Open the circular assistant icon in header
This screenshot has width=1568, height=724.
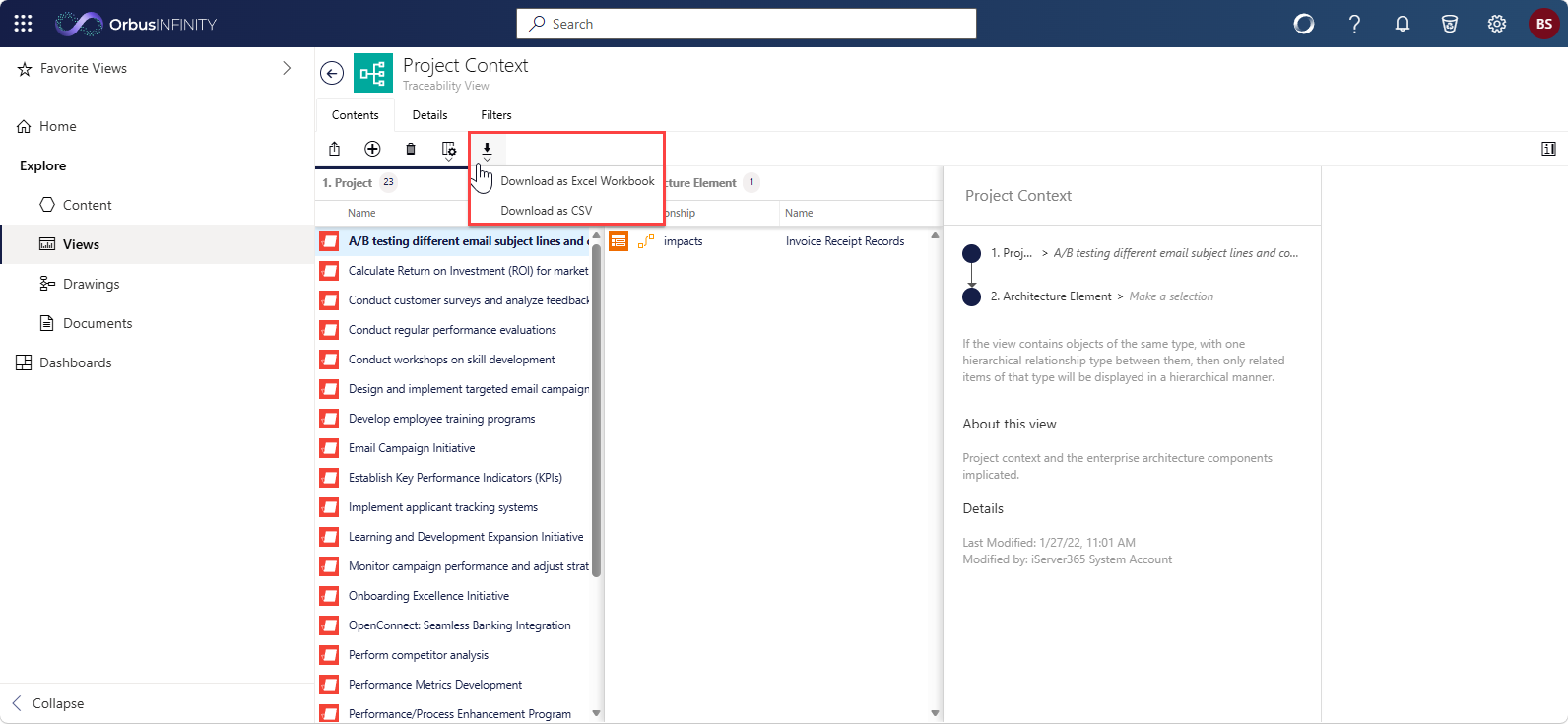pyautogui.click(x=1304, y=24)
